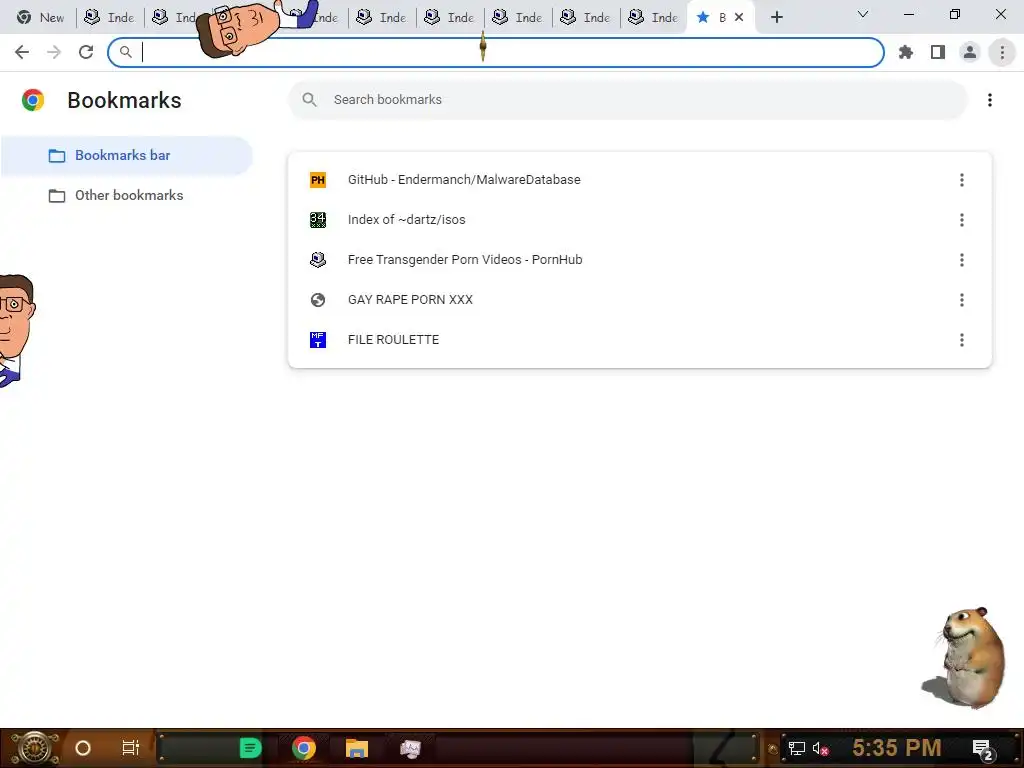The height and width of the screenshot is (768, 1024).
Task: Open the 5:35 PM clock
Action: [897, 748]
